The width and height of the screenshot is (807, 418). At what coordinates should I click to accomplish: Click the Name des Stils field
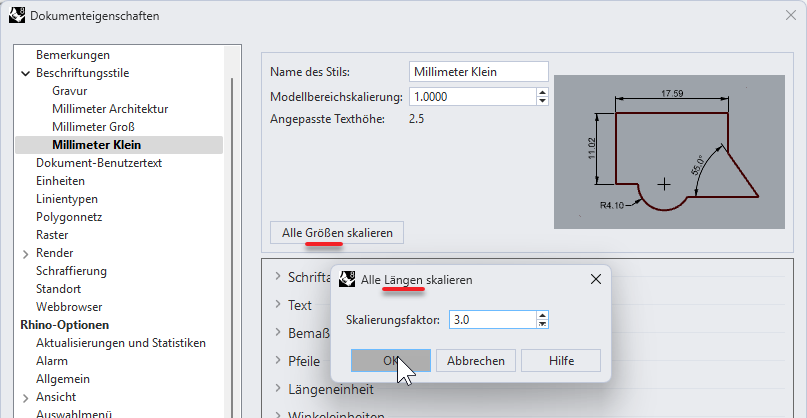[x=479, y=72]
